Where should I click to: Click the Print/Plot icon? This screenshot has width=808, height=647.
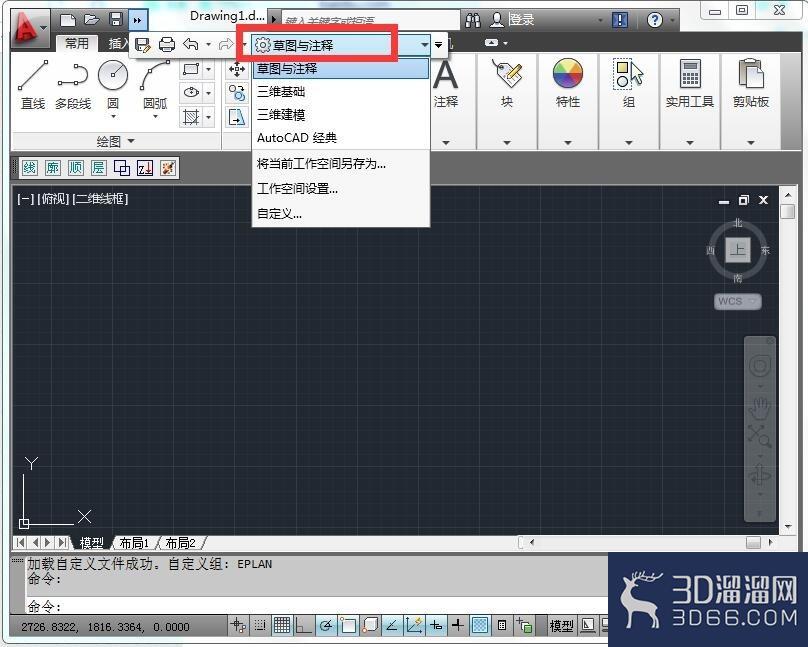click(166, 45)
